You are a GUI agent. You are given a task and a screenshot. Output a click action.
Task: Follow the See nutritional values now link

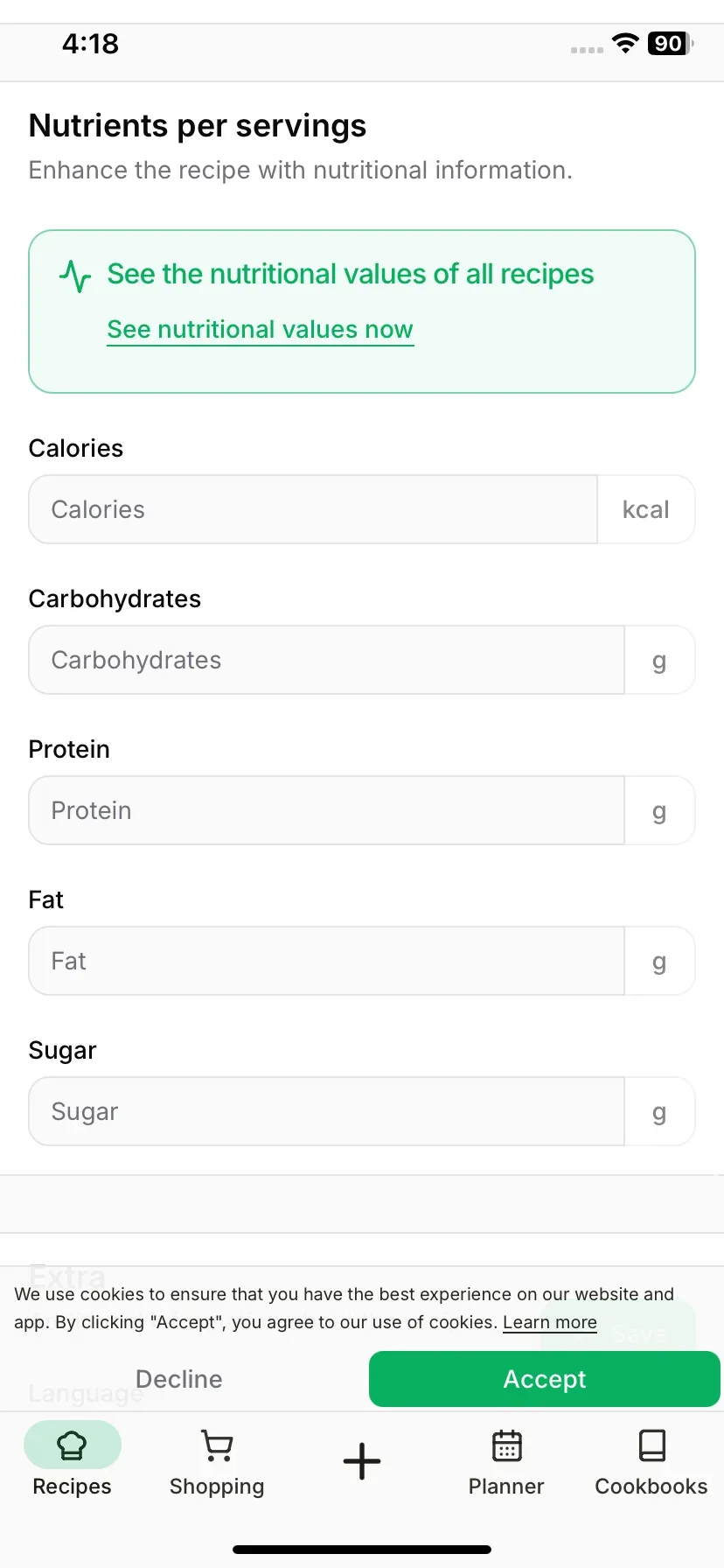point(260,330)
